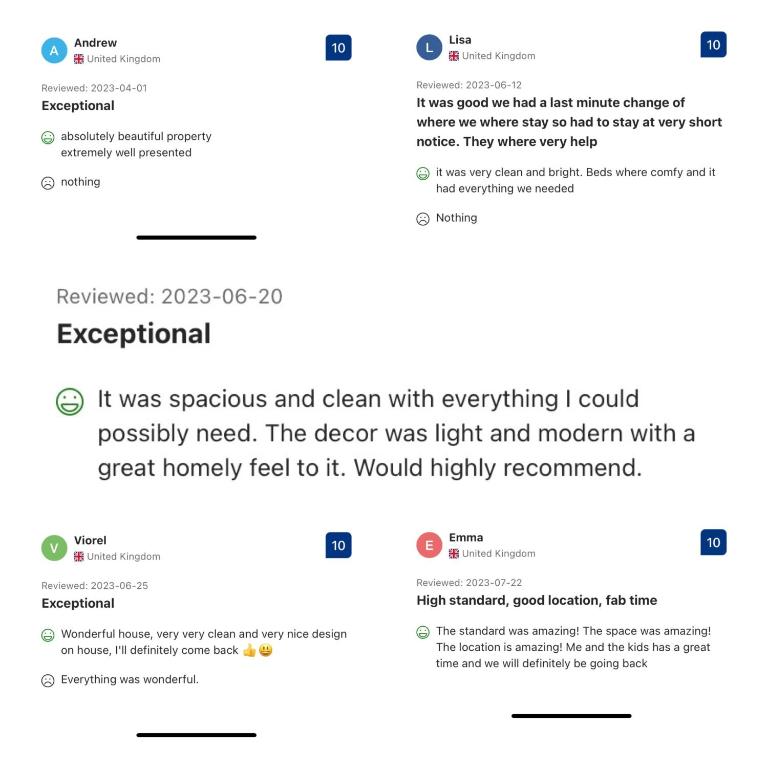
Task: Open the reviewer name Lisa
Action: (x=460, y=40)
